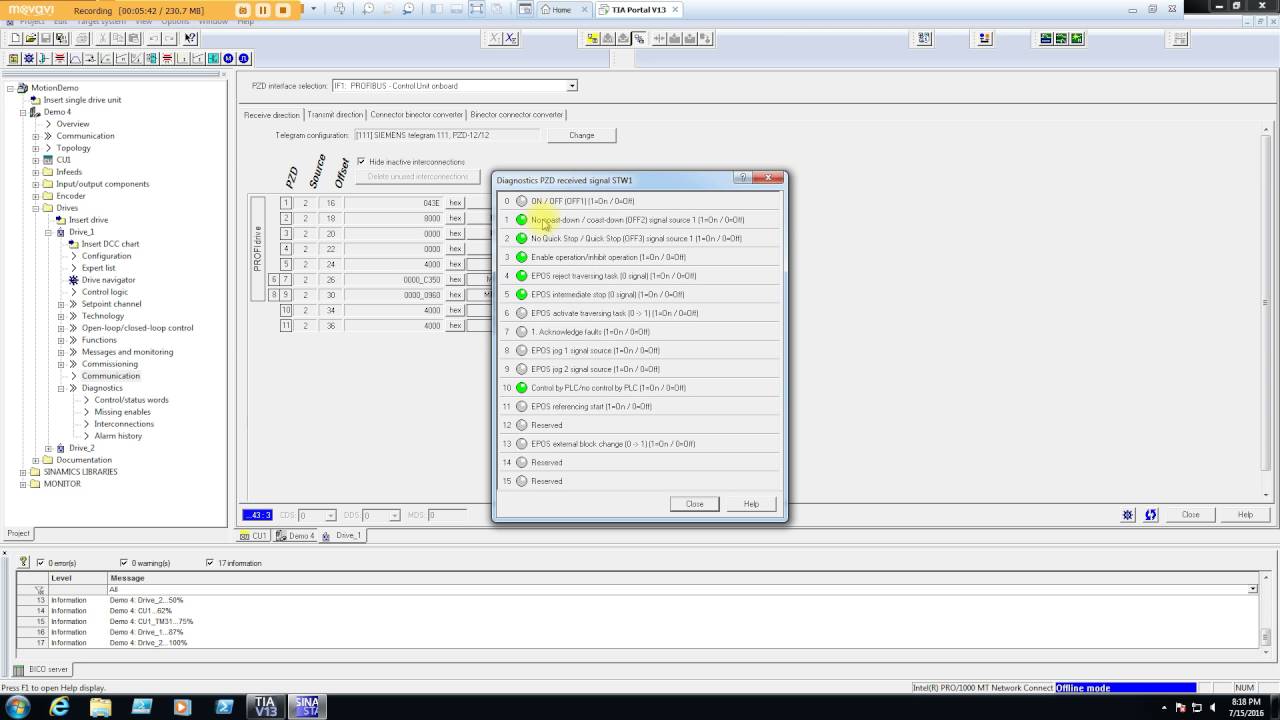
Task: Stop the Movavi recording
Action: [283, 10]
